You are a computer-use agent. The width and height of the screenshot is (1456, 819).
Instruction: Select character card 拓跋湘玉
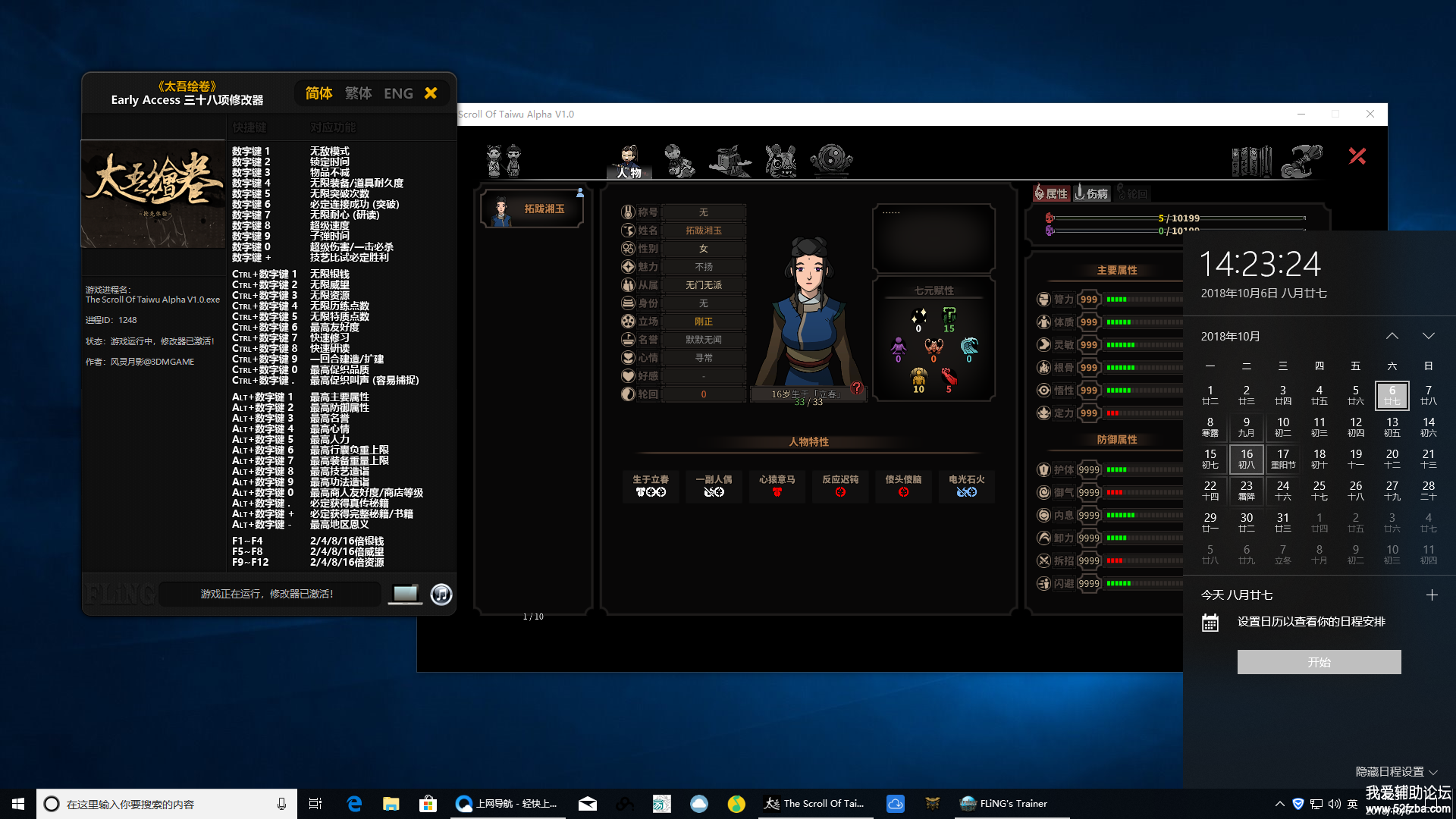[532, 209]
